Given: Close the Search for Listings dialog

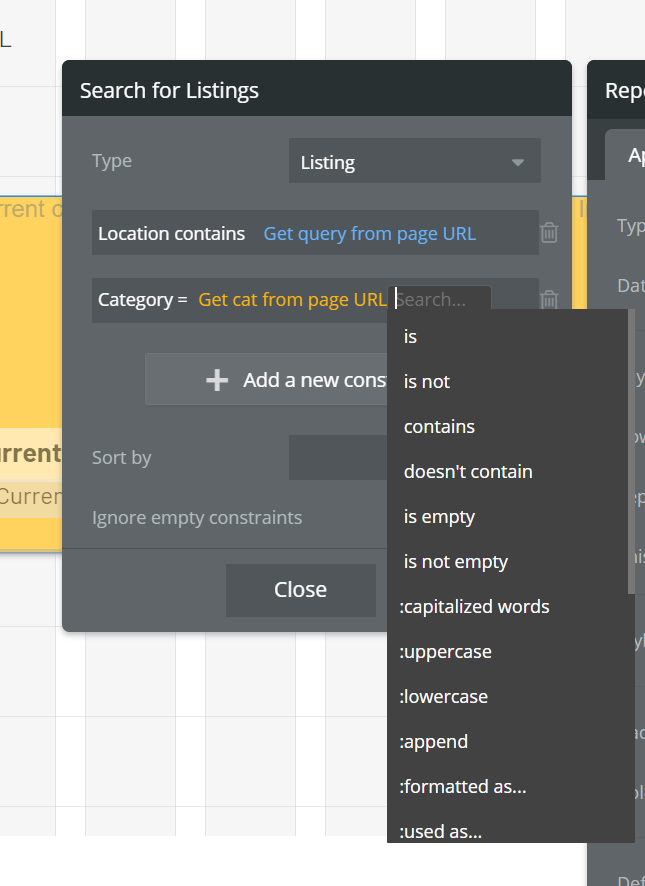Looking at the screenshot, I should [x=300, y=590].
